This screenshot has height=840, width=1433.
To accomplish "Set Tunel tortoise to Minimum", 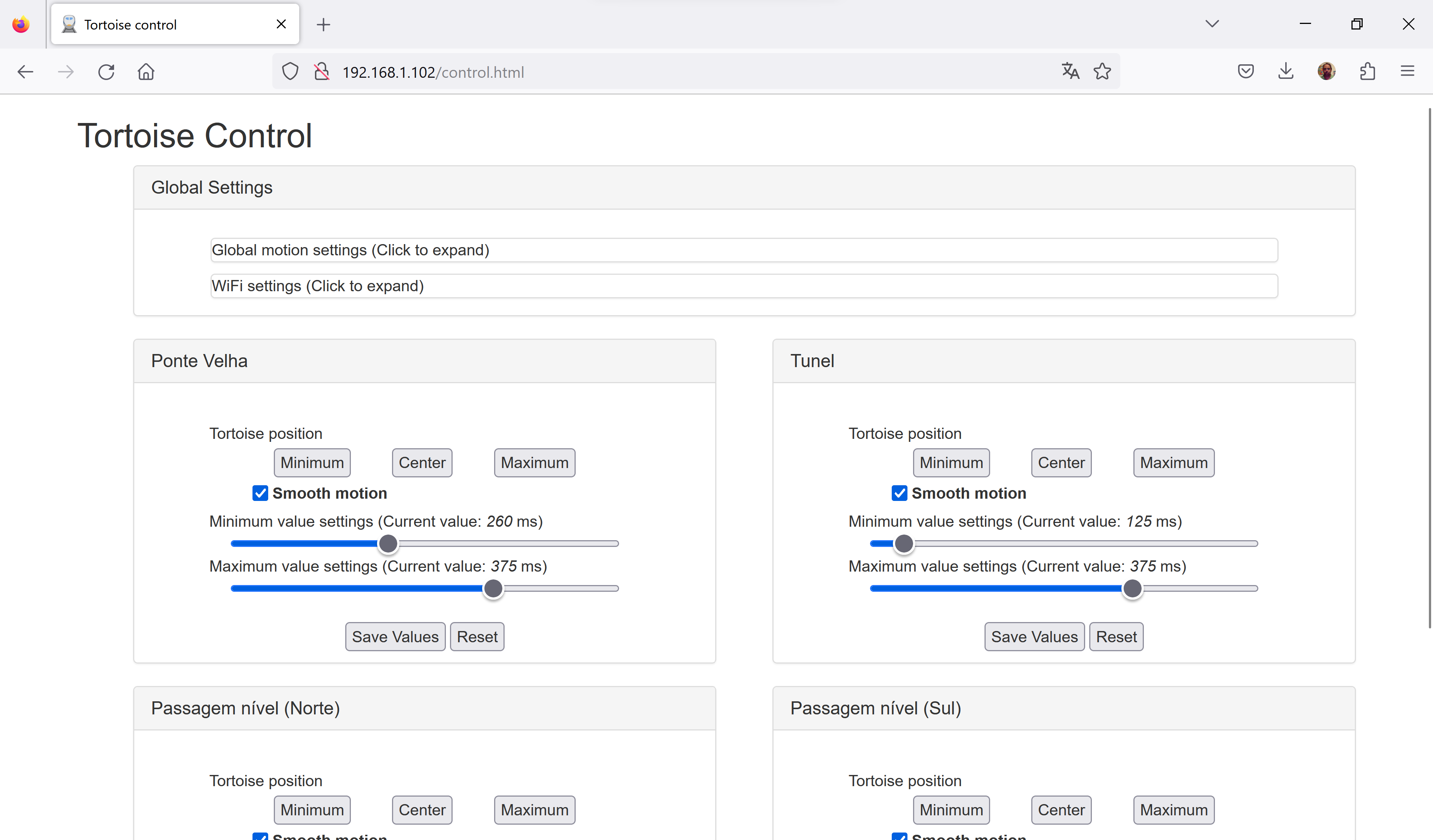I will point(951,463).
